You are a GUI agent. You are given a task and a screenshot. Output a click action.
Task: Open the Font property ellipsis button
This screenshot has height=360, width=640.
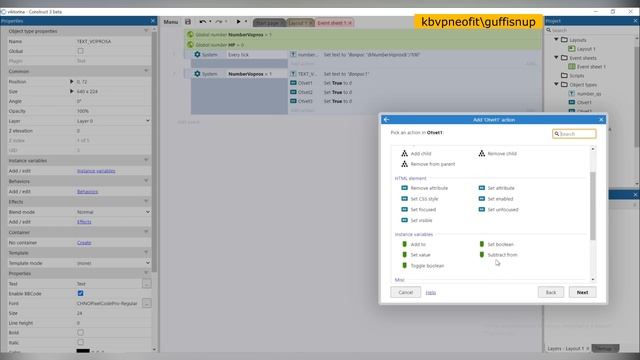click(147, 303)
